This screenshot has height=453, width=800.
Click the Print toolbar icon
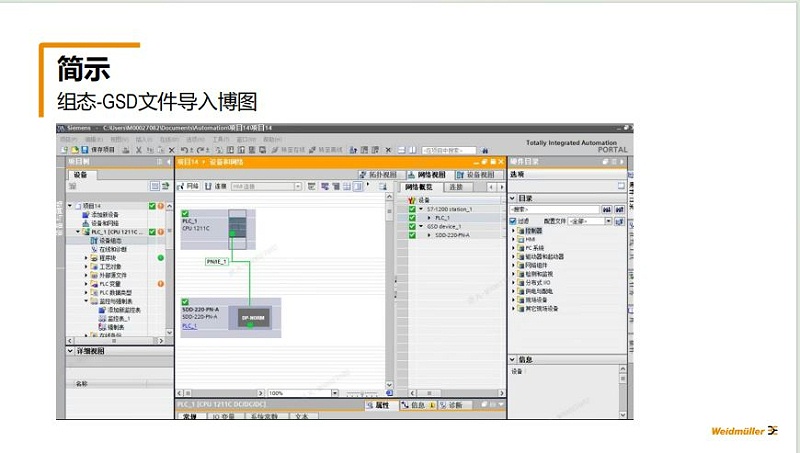[126, 150]
